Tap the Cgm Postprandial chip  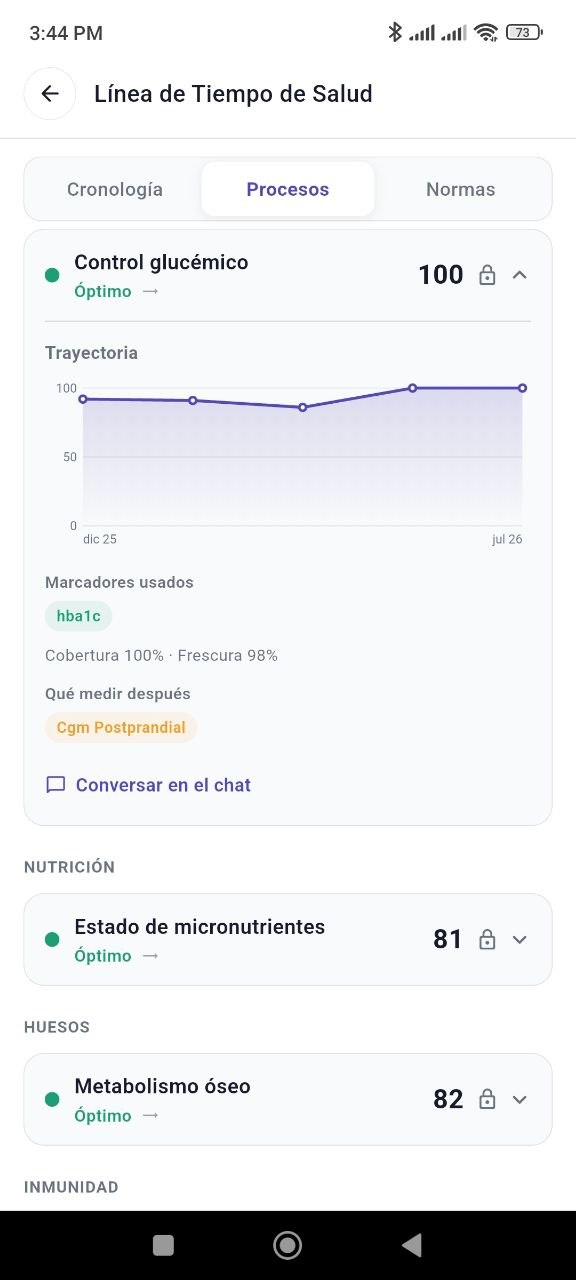121,728
